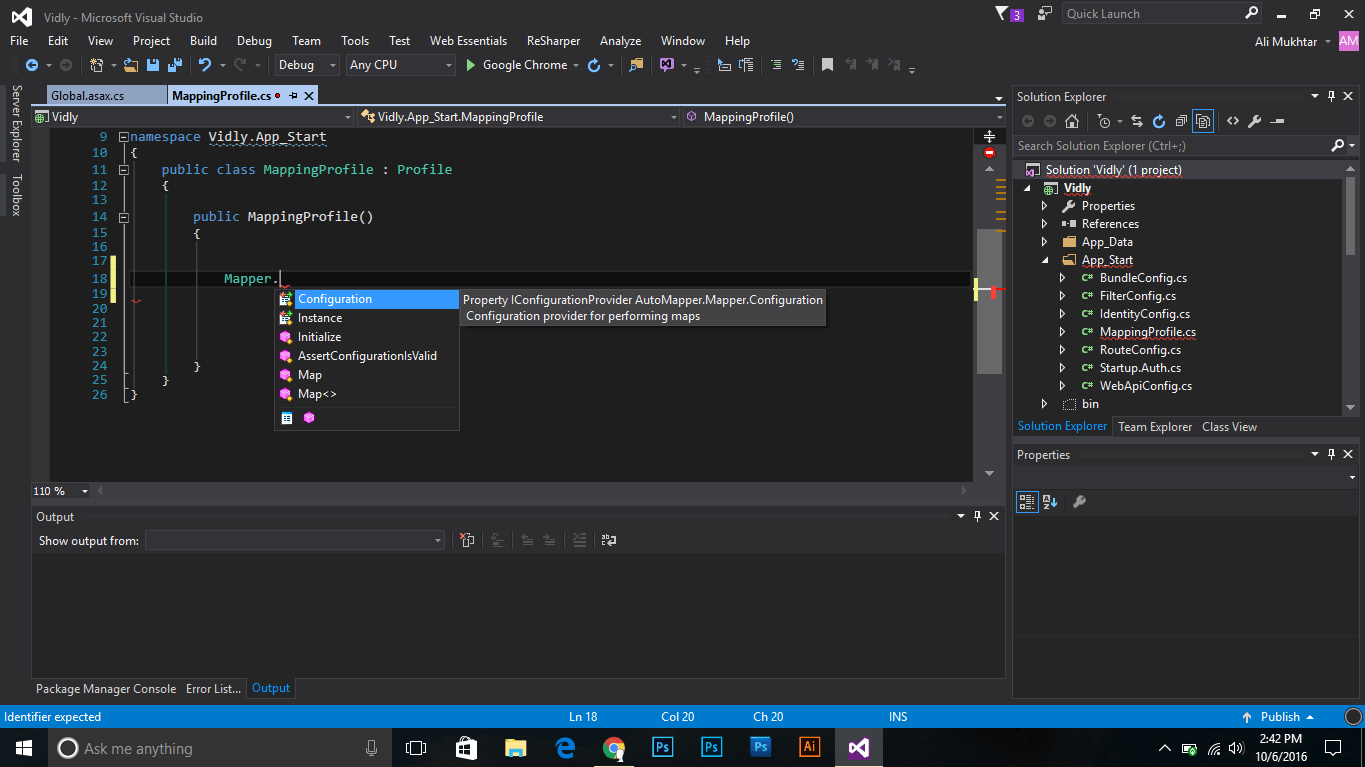Click the Save All toolbar icon
This screenshot has width=1365, height=767.
tap(173, 65)
